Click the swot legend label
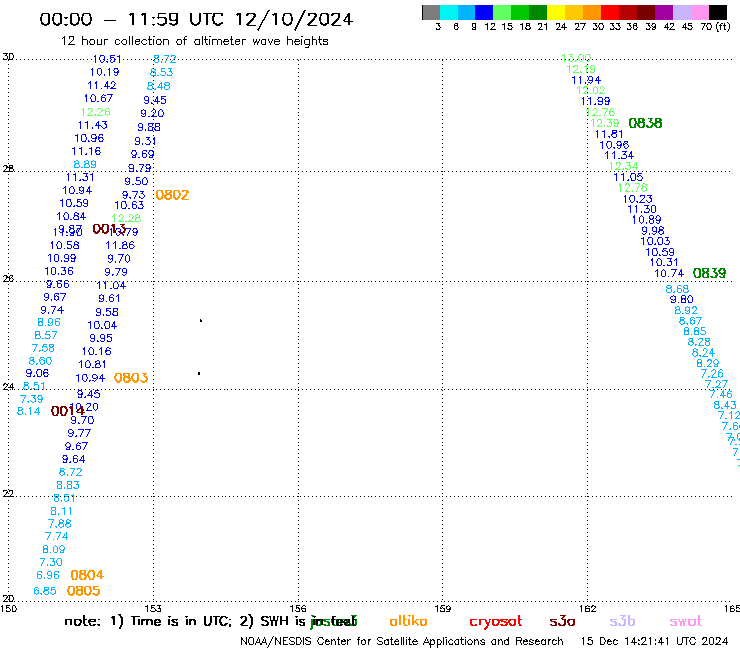Viewport: 740px width, 650px height. [686, 621]
